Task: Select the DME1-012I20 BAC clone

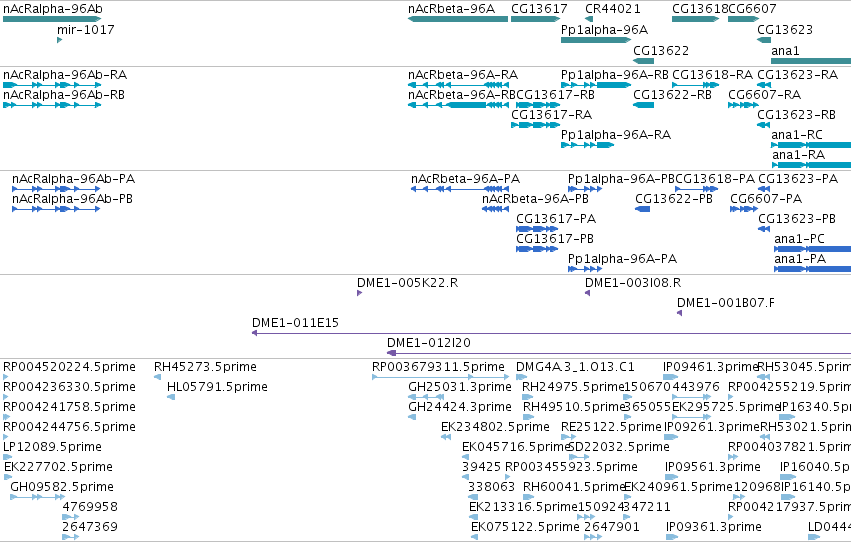Action: point(619,353)
